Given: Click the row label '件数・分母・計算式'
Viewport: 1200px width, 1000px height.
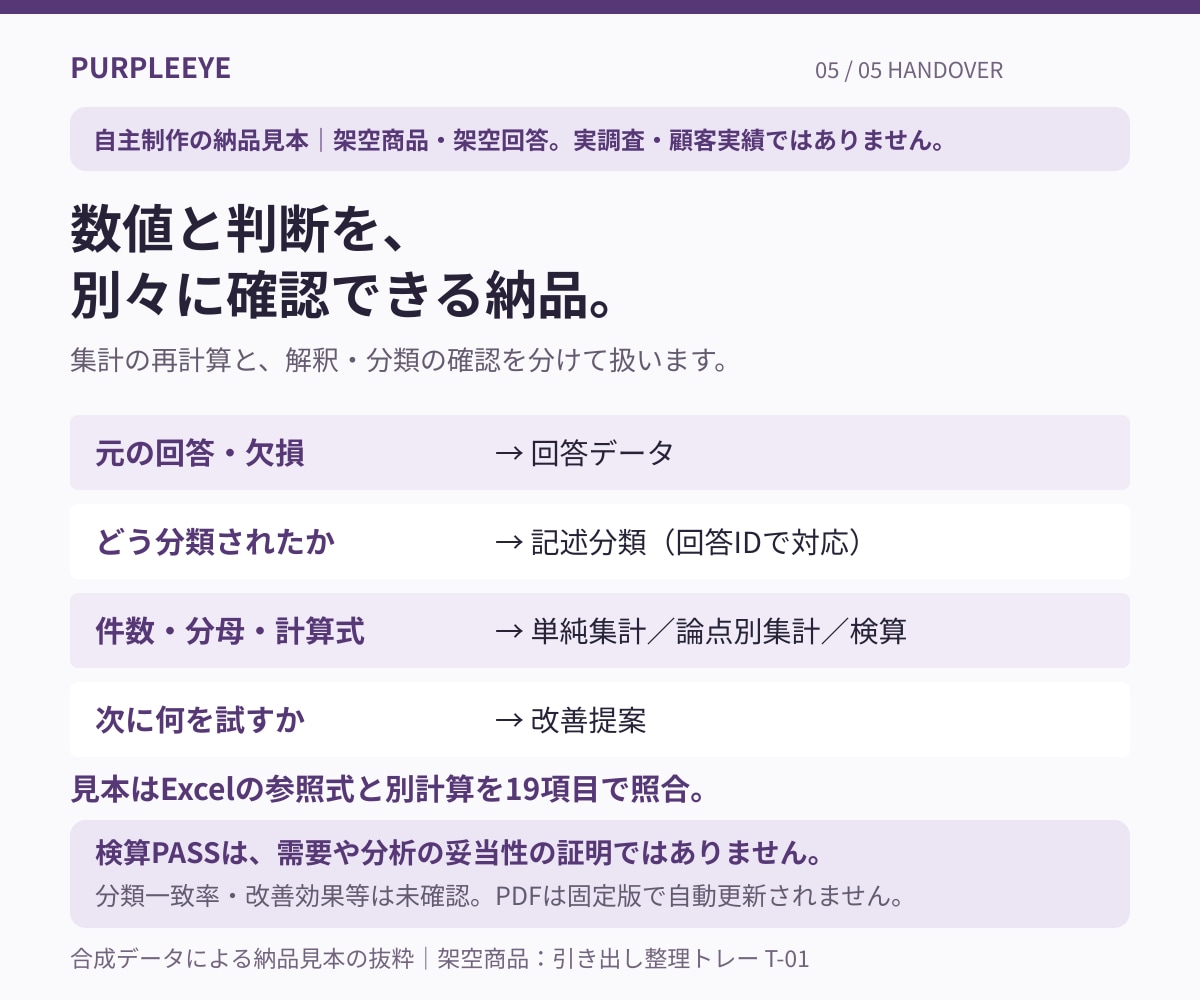Looking at the screenshot, I should (x=230, y=631).
